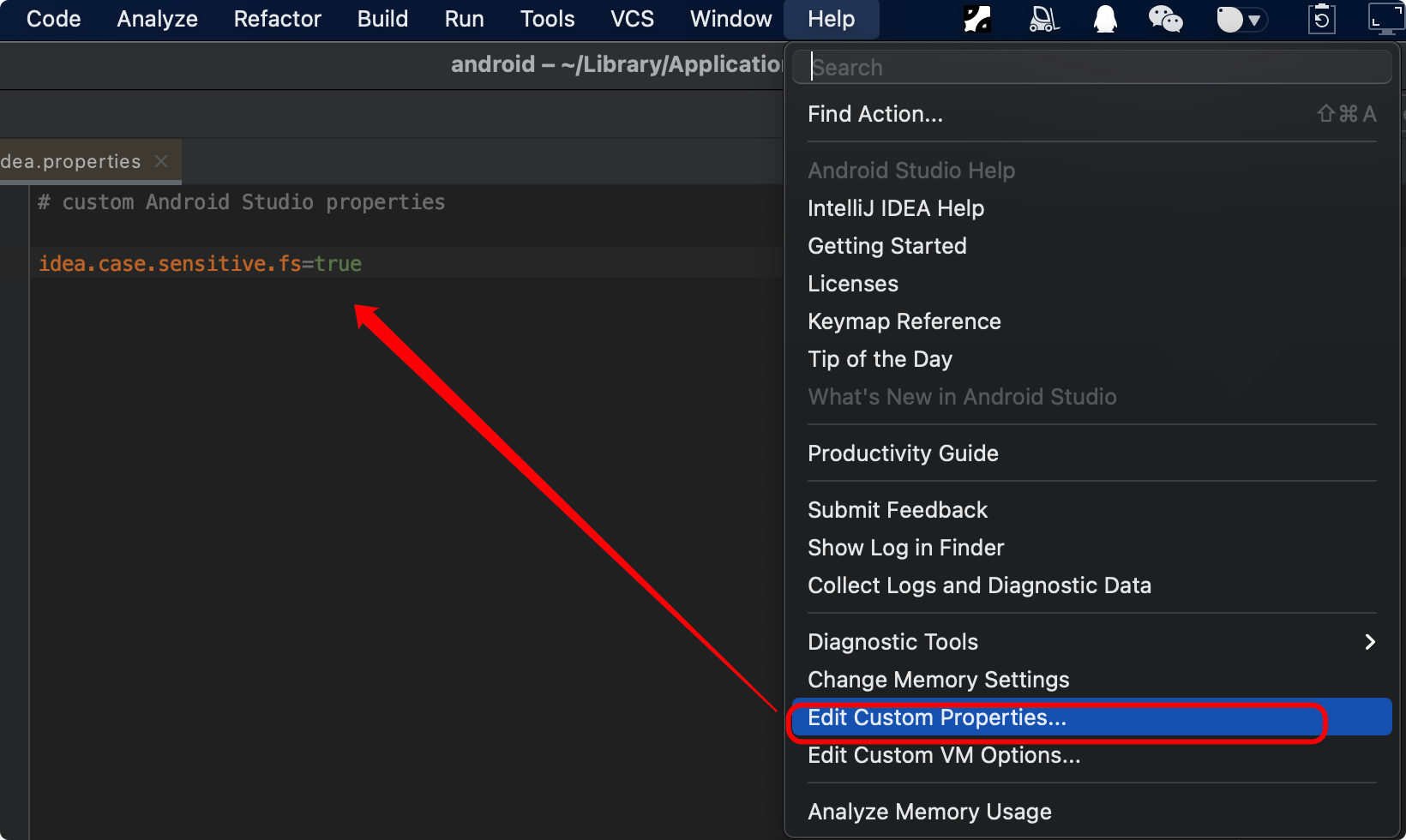Click the black-and-white swirl menu bar icon
Image resolution: width=1406 pixels, height=840 pixels.
tap(977, 19)
